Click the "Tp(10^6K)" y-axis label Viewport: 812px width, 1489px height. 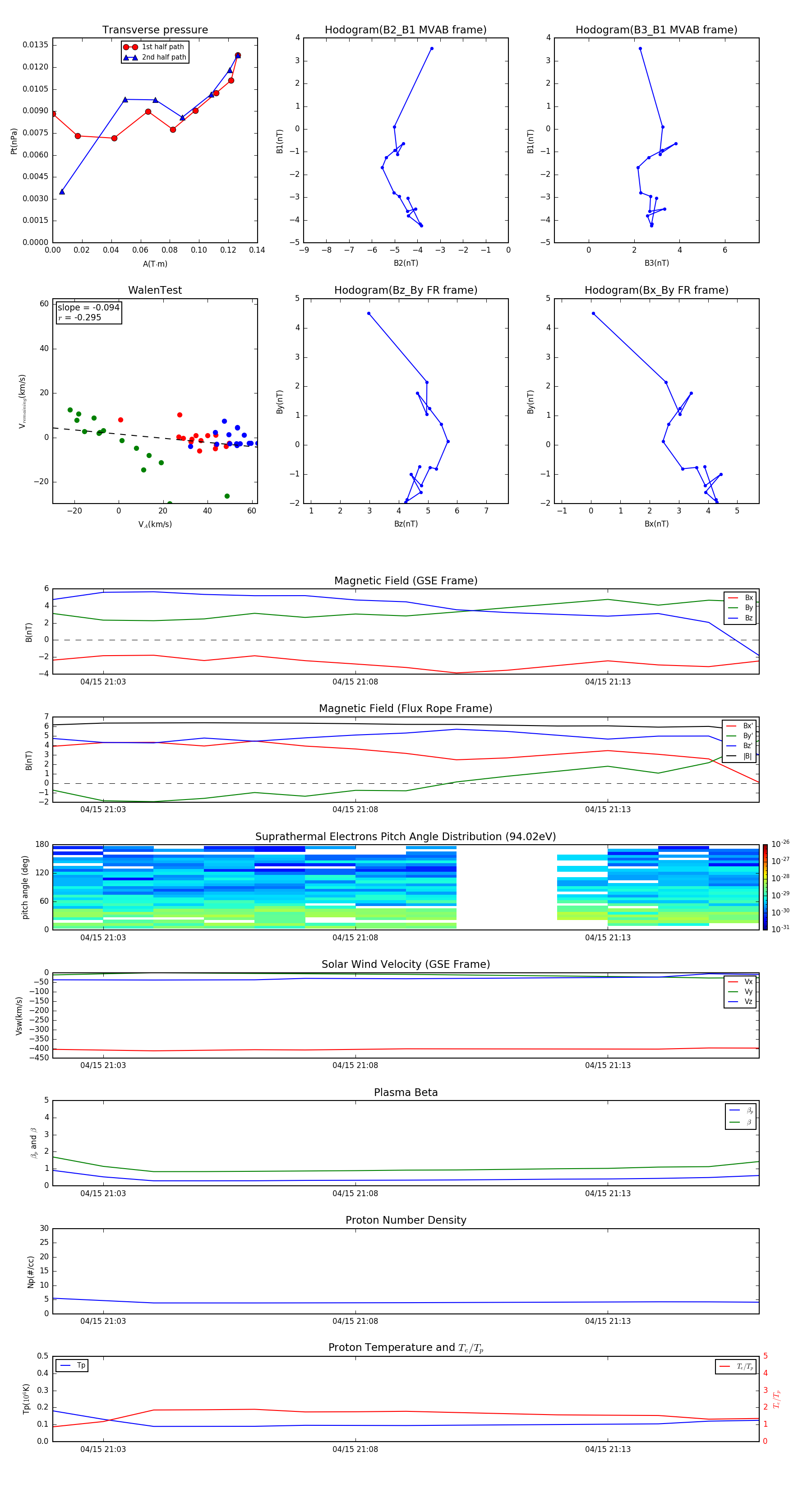click(x=26, y=1399)
